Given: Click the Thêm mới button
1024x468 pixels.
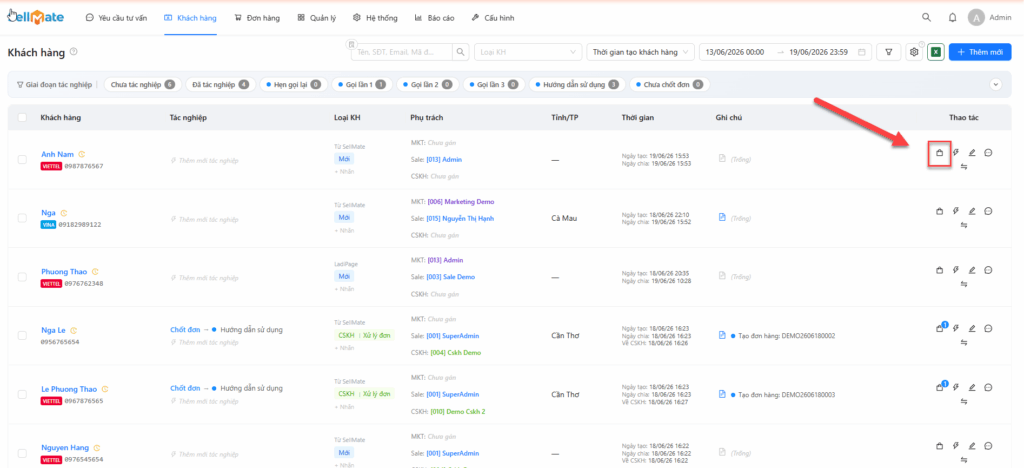Looking at the screenshot, I should click(x=980, y=52).
